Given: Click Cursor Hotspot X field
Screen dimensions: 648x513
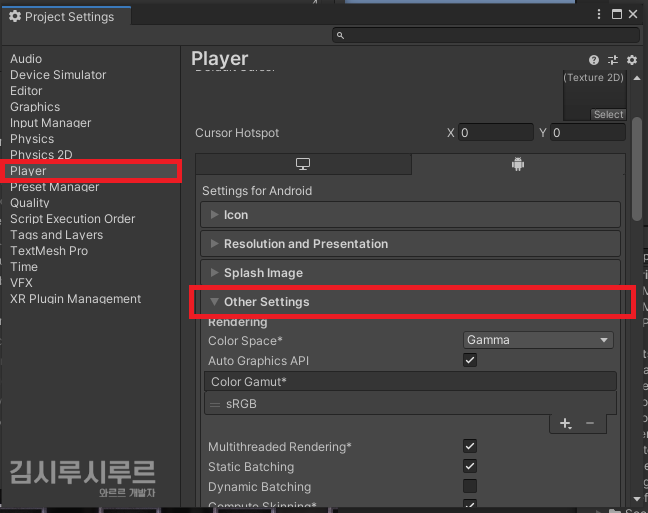Looking at the screenshot, I should (x=496, y=133).
